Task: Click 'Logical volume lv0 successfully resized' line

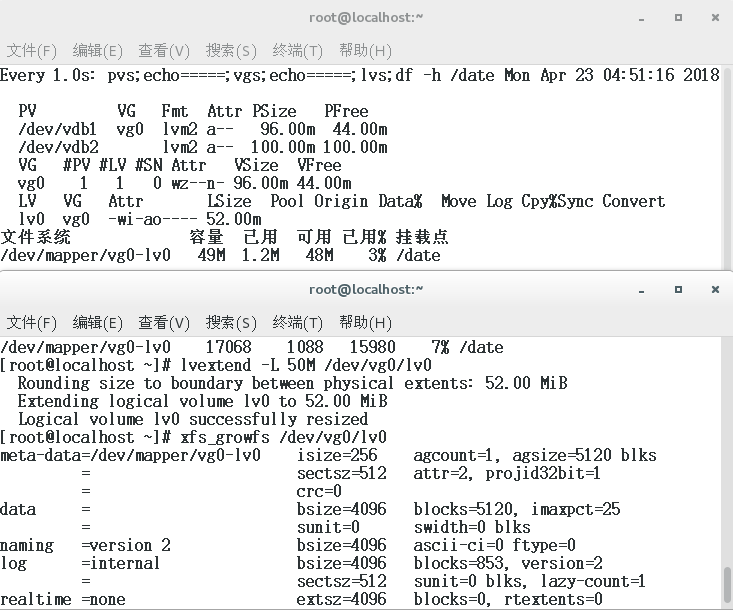Action: point(193,419)
